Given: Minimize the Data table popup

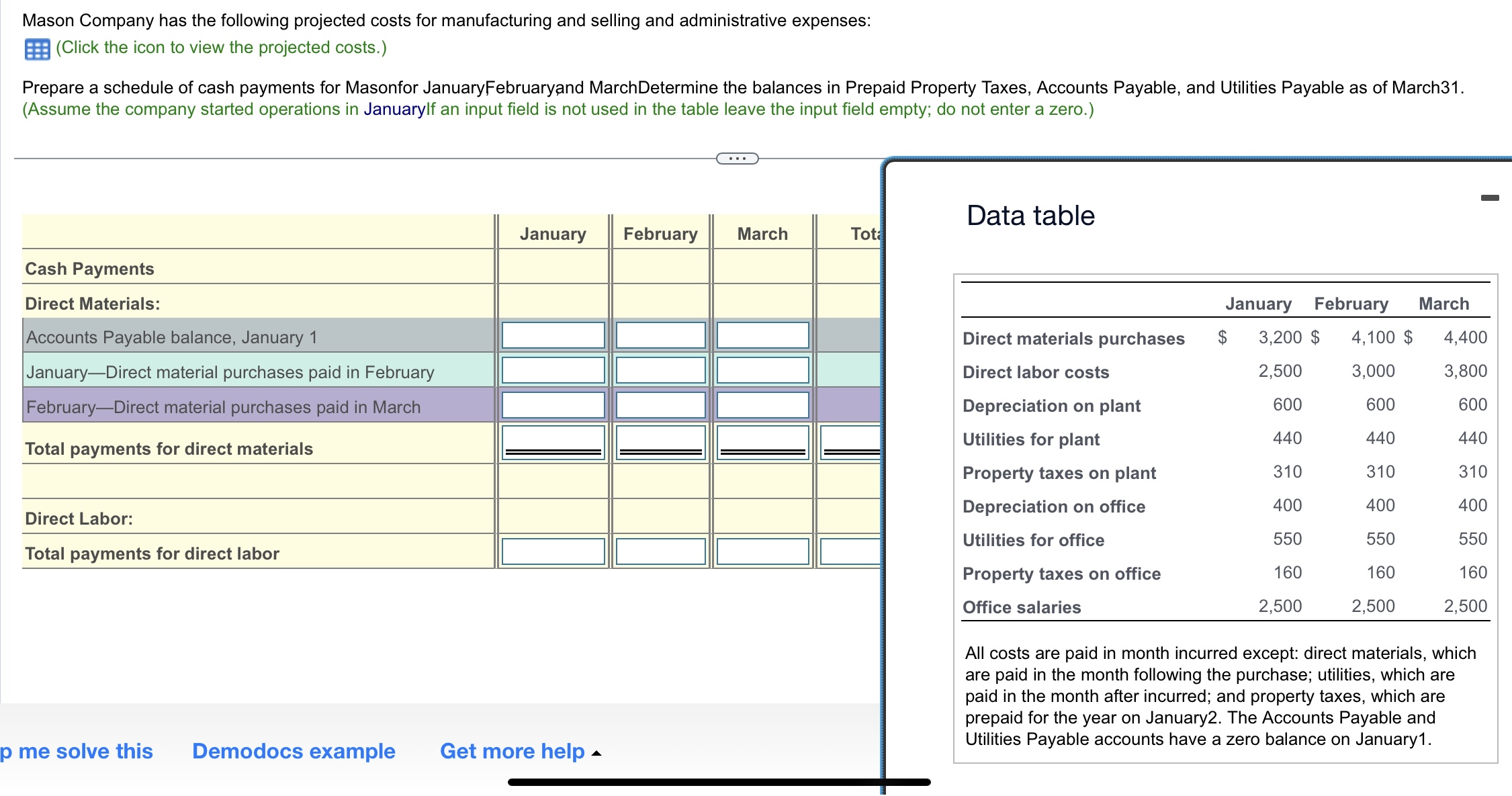Looking at the screenshot, I should click(1489, 197).
